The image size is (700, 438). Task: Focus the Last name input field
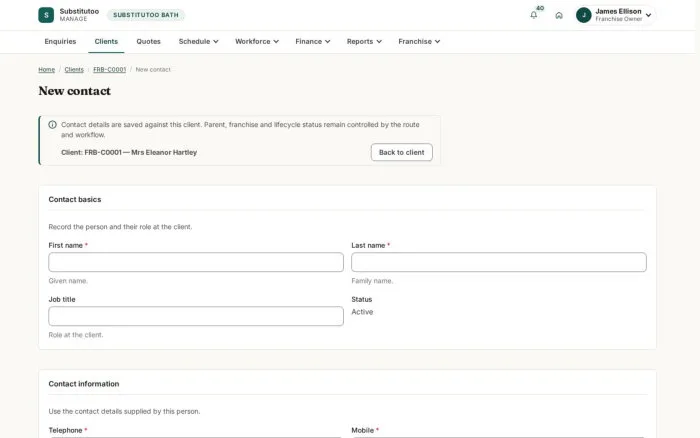coord(499,262)
